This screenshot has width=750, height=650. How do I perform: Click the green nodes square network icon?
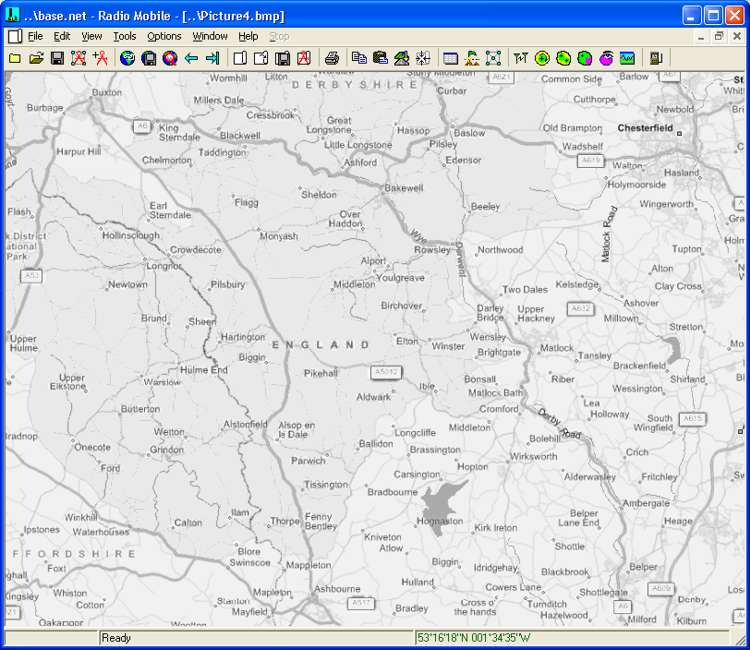click(493, 58)
